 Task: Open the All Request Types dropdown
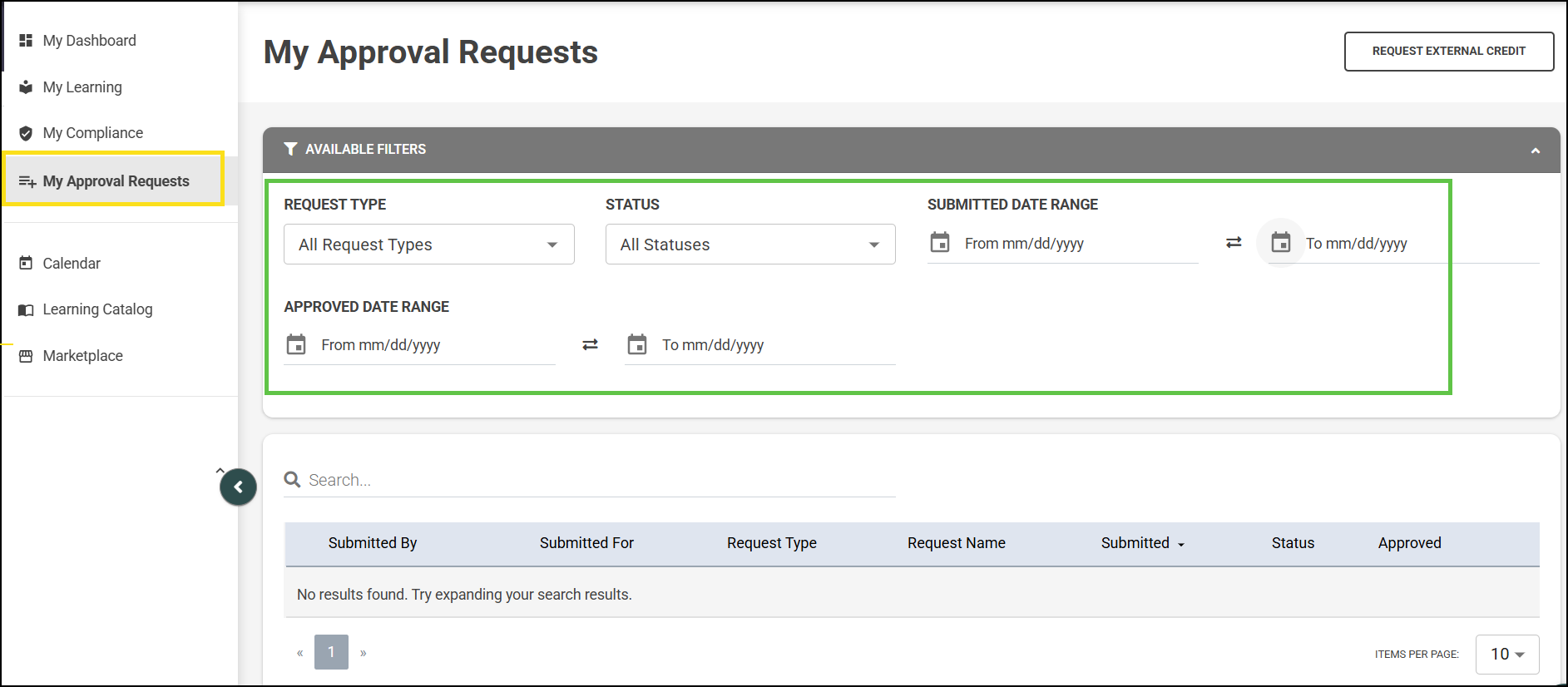428,245
